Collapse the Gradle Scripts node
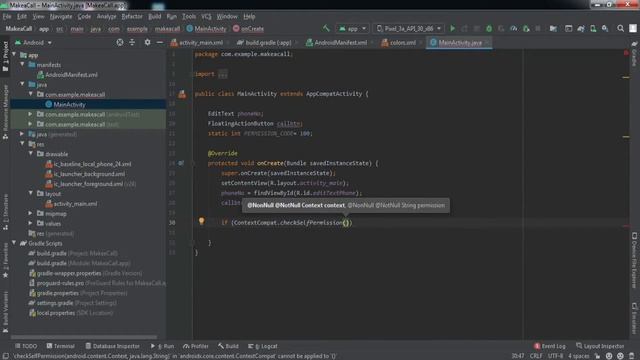The image size is (640, 360). [x=14, y=243]
